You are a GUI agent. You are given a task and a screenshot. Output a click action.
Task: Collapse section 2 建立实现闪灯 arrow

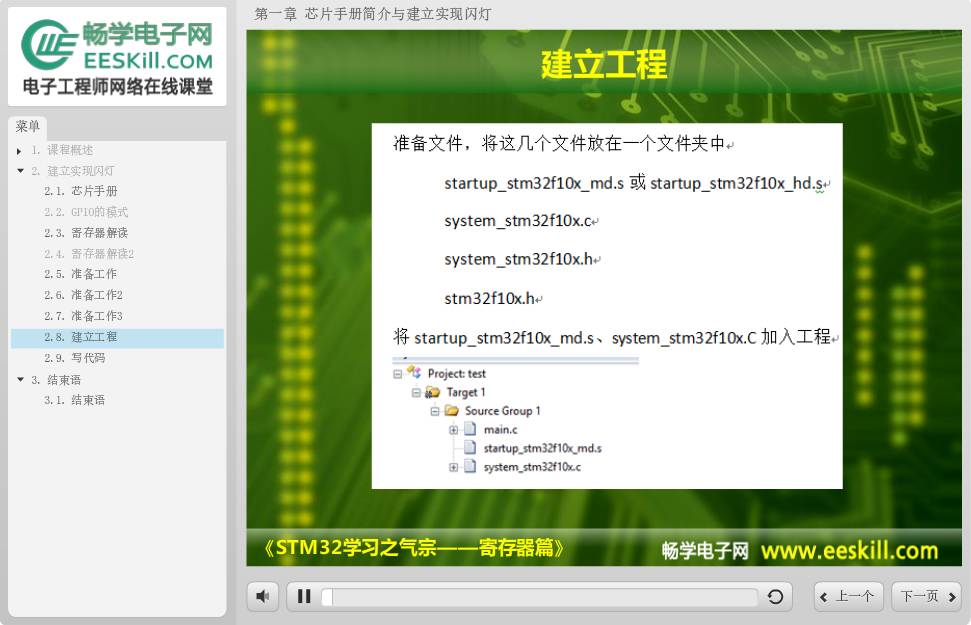tap(20, 171)
